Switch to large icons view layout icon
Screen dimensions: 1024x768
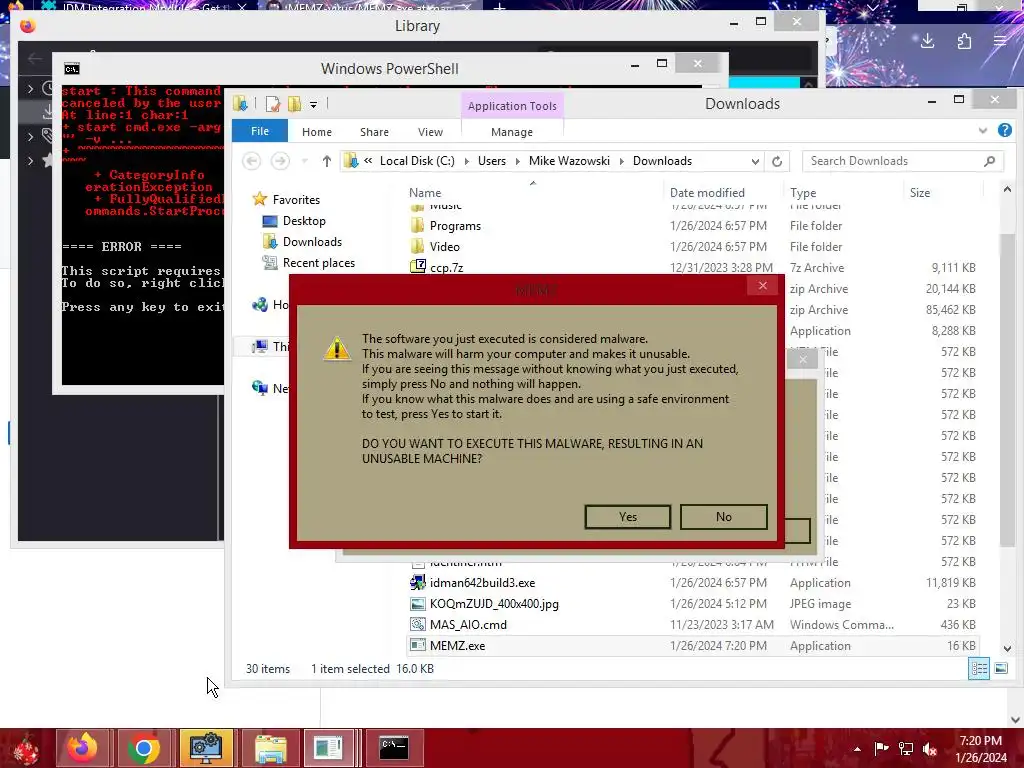pyautogui.click(x=1000, y=668)
